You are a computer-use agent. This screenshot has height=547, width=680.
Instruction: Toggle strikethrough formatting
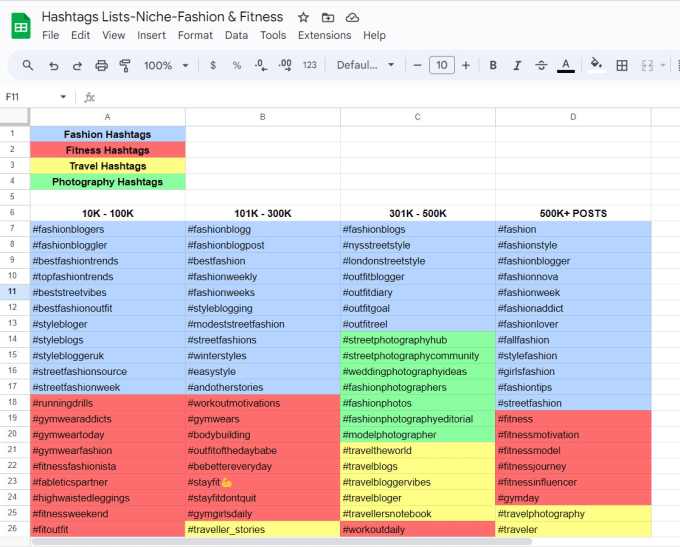(x=541, y=66)
